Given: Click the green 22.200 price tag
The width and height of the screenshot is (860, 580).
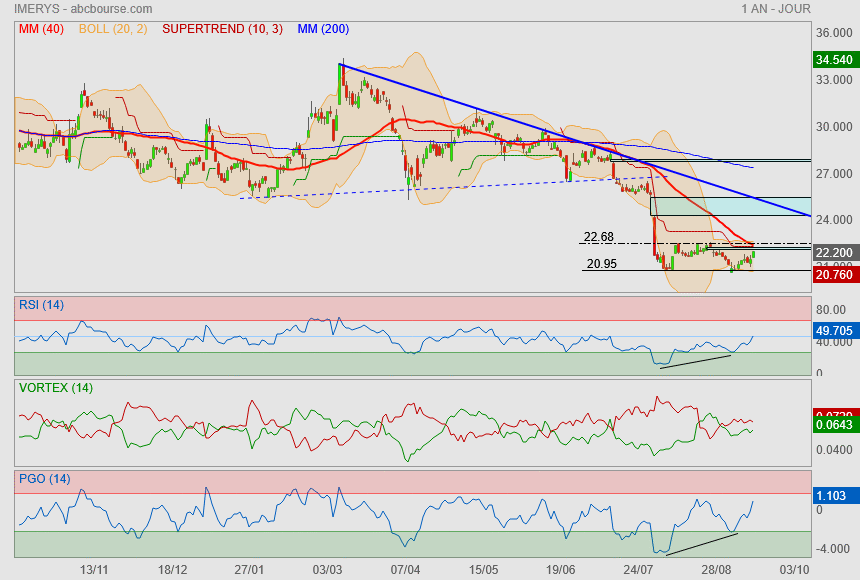Looking at the screenshot, I should coord(833,252).
